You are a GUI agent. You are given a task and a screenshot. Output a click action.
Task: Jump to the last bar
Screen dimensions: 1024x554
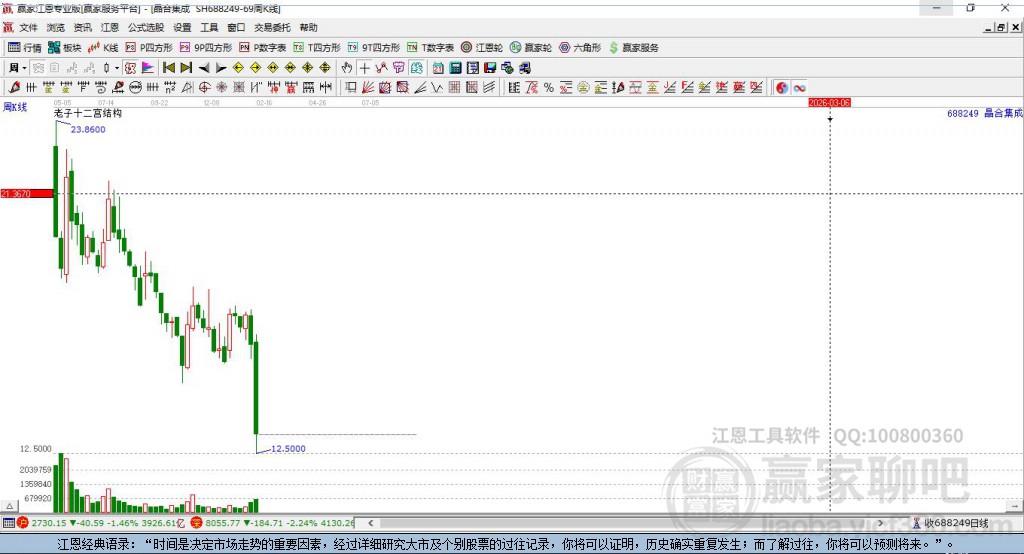[186, 68]
